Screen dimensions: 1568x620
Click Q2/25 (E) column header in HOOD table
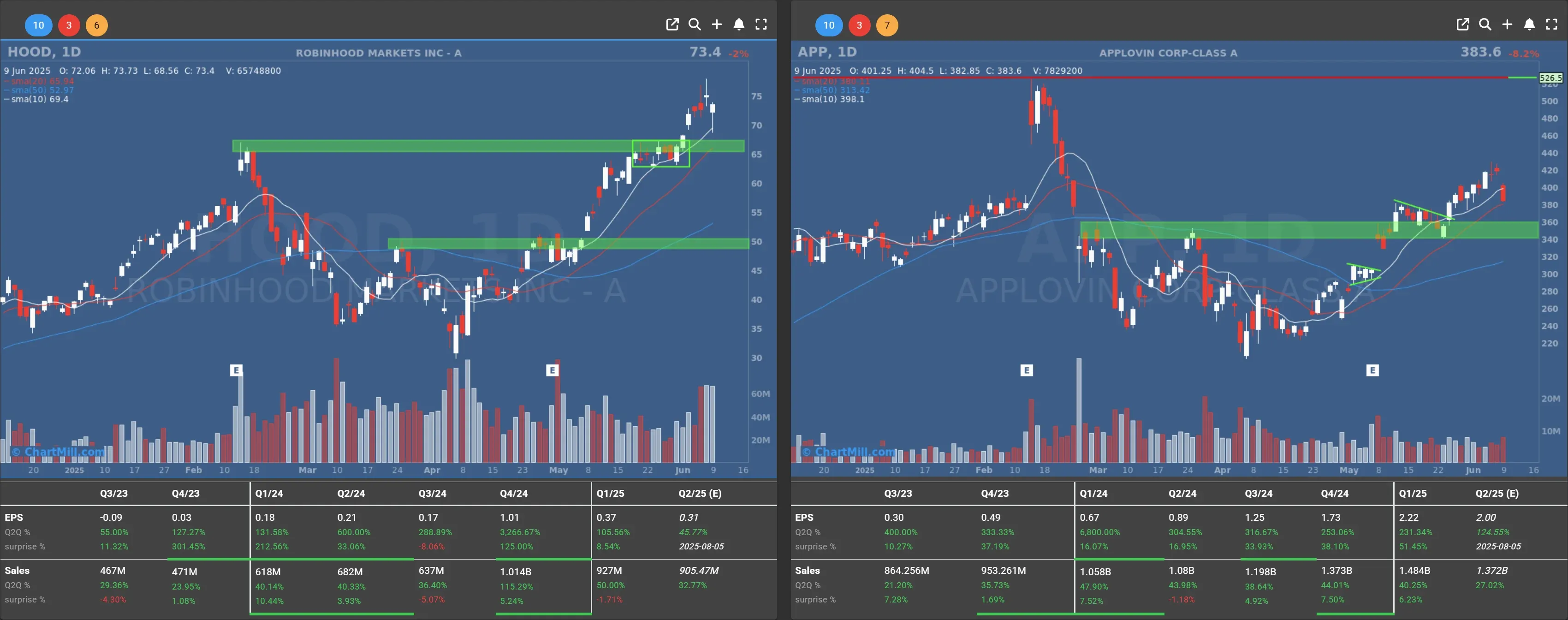point(700,493)
